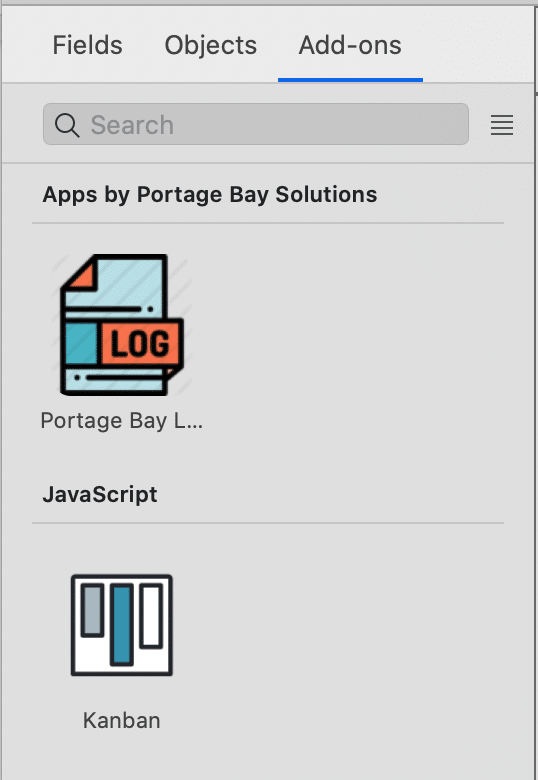Click the "Apps by Portage Bay Solutions" header

[210, 195]
